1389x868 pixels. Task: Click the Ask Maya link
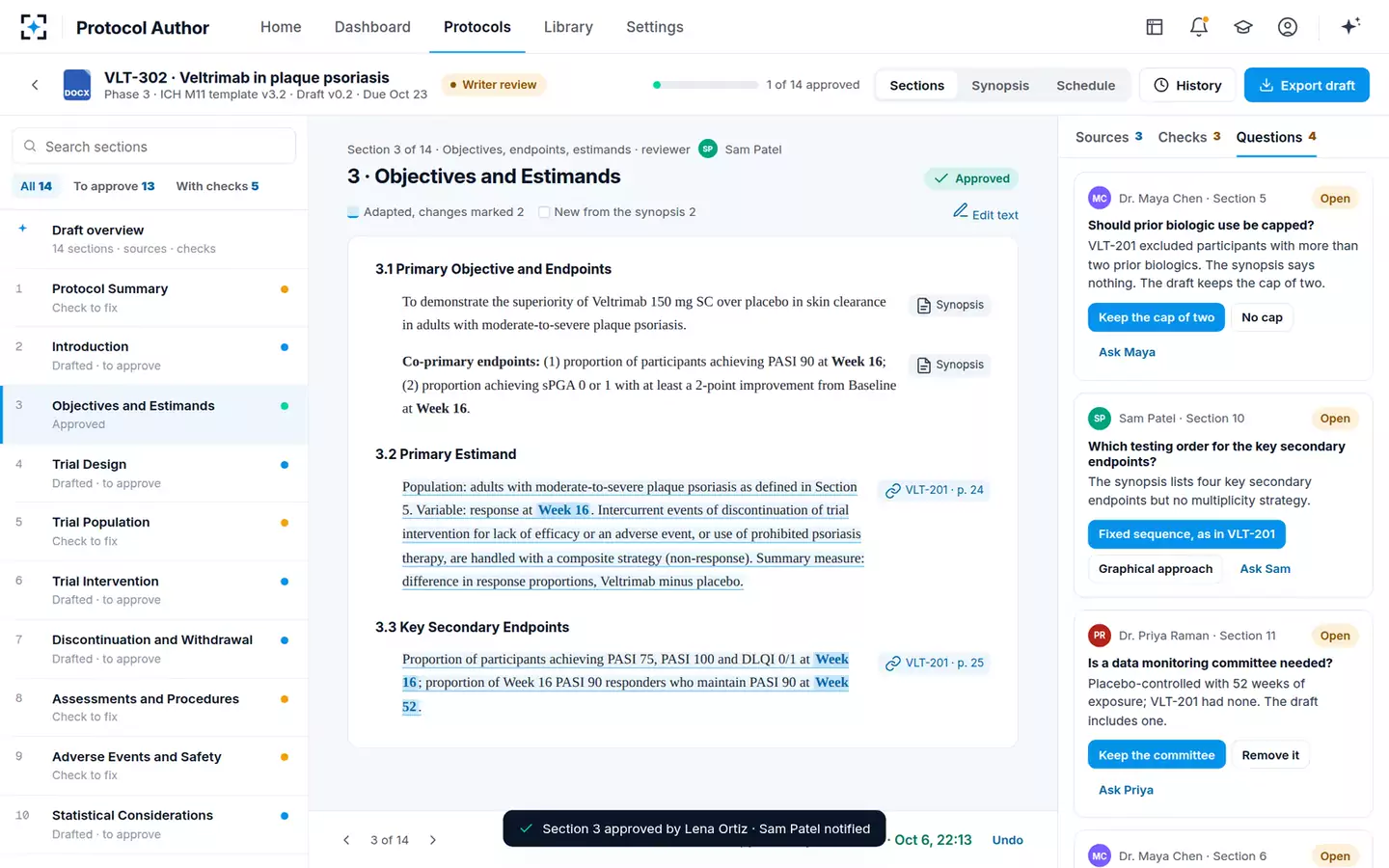point(1127,352)
